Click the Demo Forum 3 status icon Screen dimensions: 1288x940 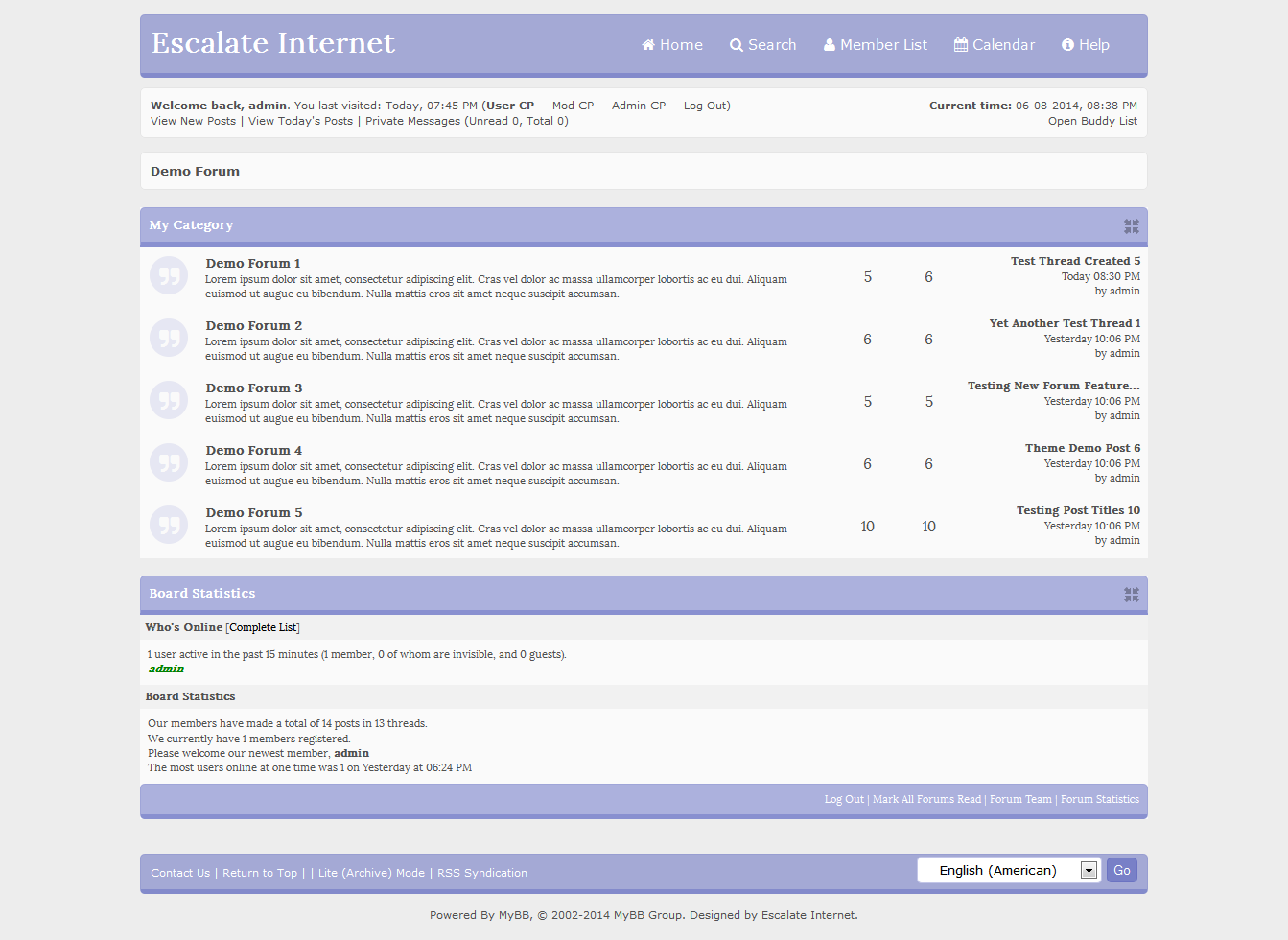pyautogui.click(x=169, y=401)
